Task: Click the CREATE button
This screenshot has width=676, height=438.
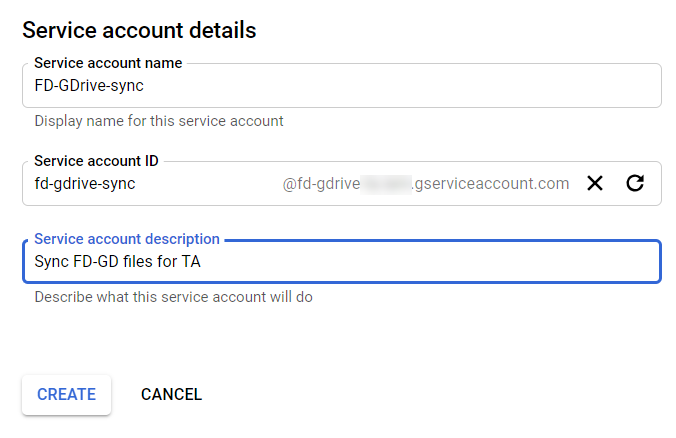Action: point(66,394)
